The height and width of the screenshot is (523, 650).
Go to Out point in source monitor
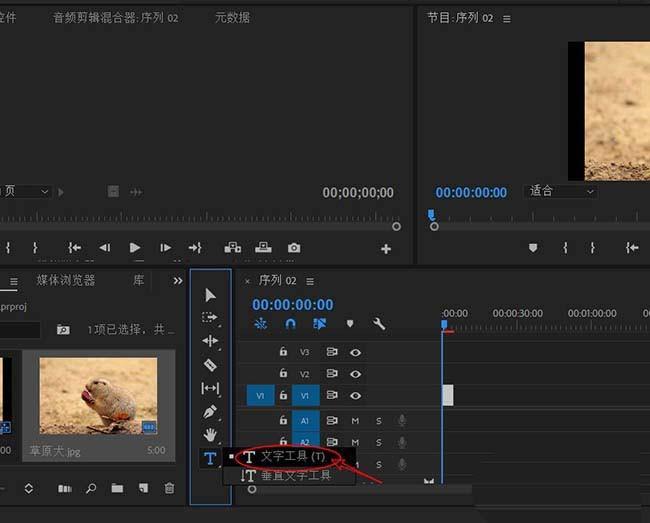pos(195,248)
